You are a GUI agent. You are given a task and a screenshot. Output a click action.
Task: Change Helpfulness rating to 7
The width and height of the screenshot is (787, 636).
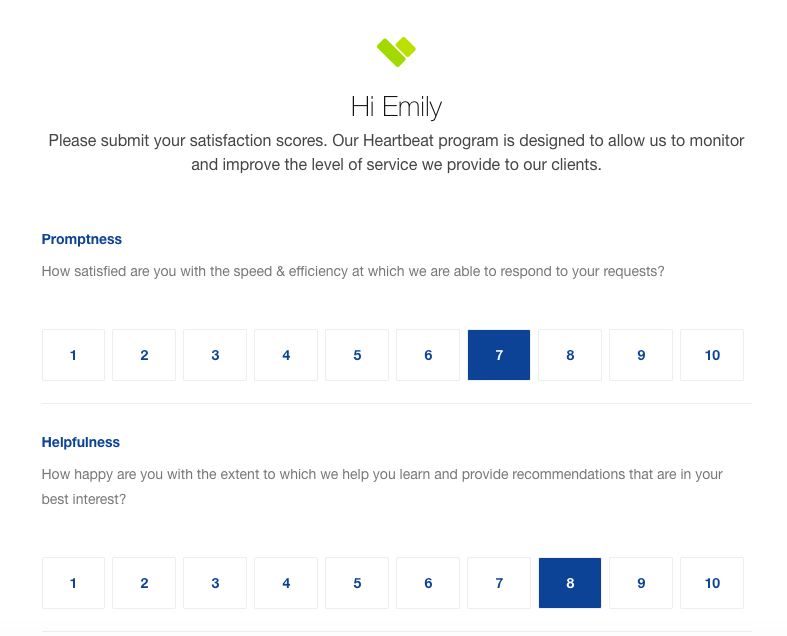click(x=499, y=583)
